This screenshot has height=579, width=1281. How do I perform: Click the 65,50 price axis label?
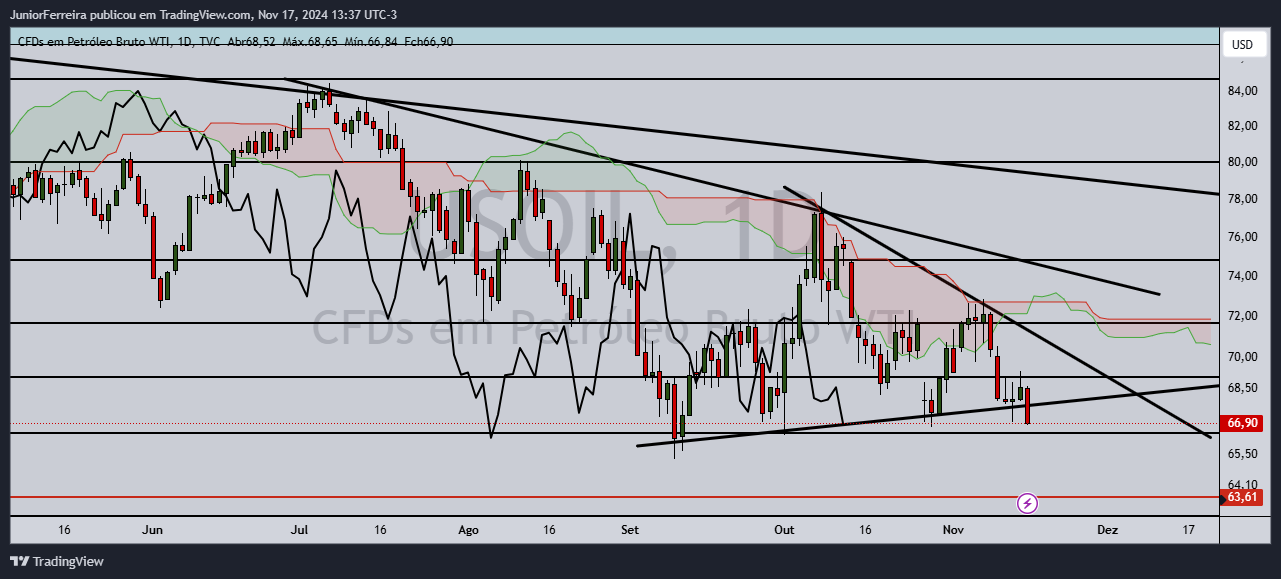click(x=1242, y=454)
